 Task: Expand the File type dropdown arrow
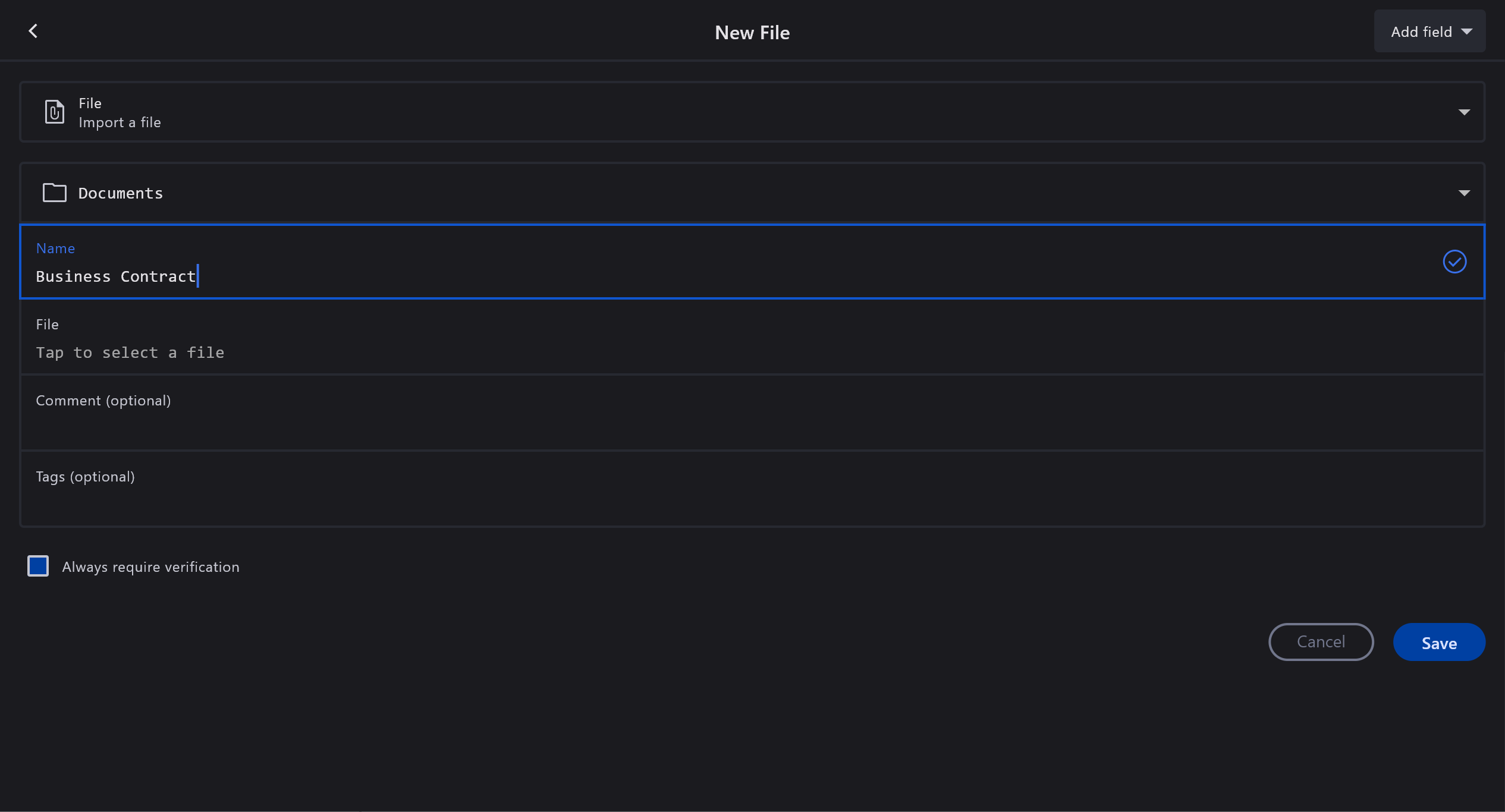pos(1463,112)
